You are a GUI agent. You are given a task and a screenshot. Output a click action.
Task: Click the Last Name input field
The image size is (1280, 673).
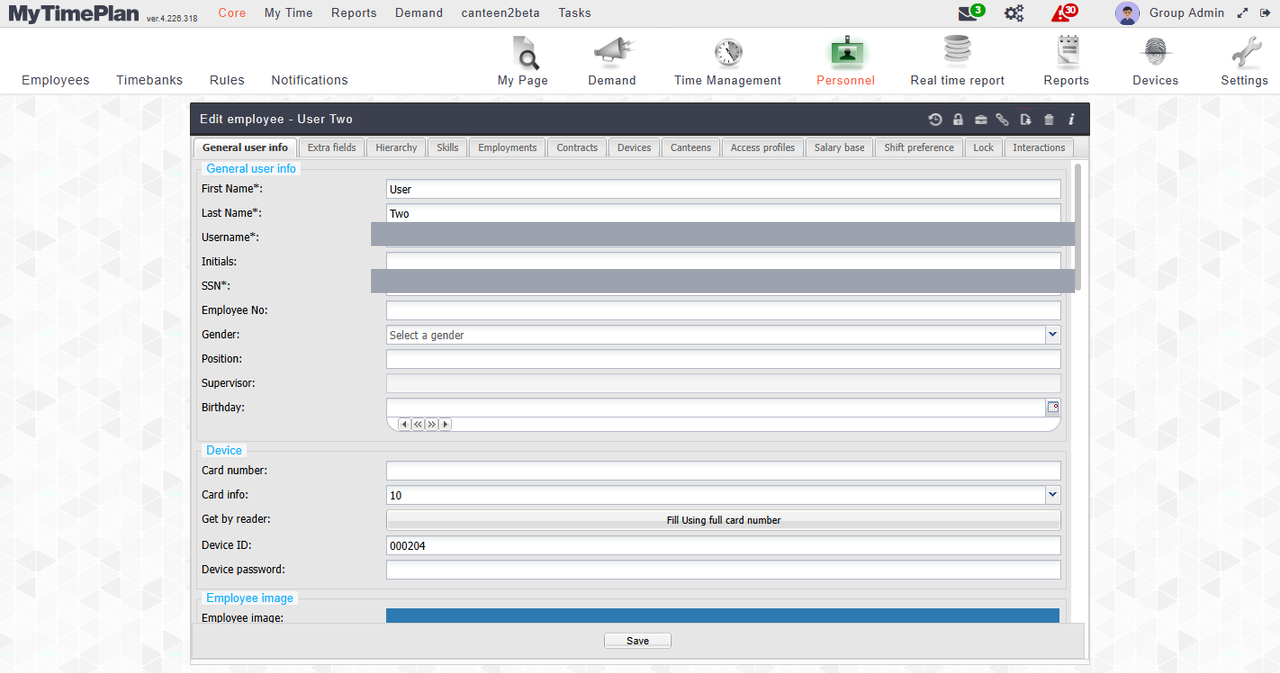click(723, 213)
